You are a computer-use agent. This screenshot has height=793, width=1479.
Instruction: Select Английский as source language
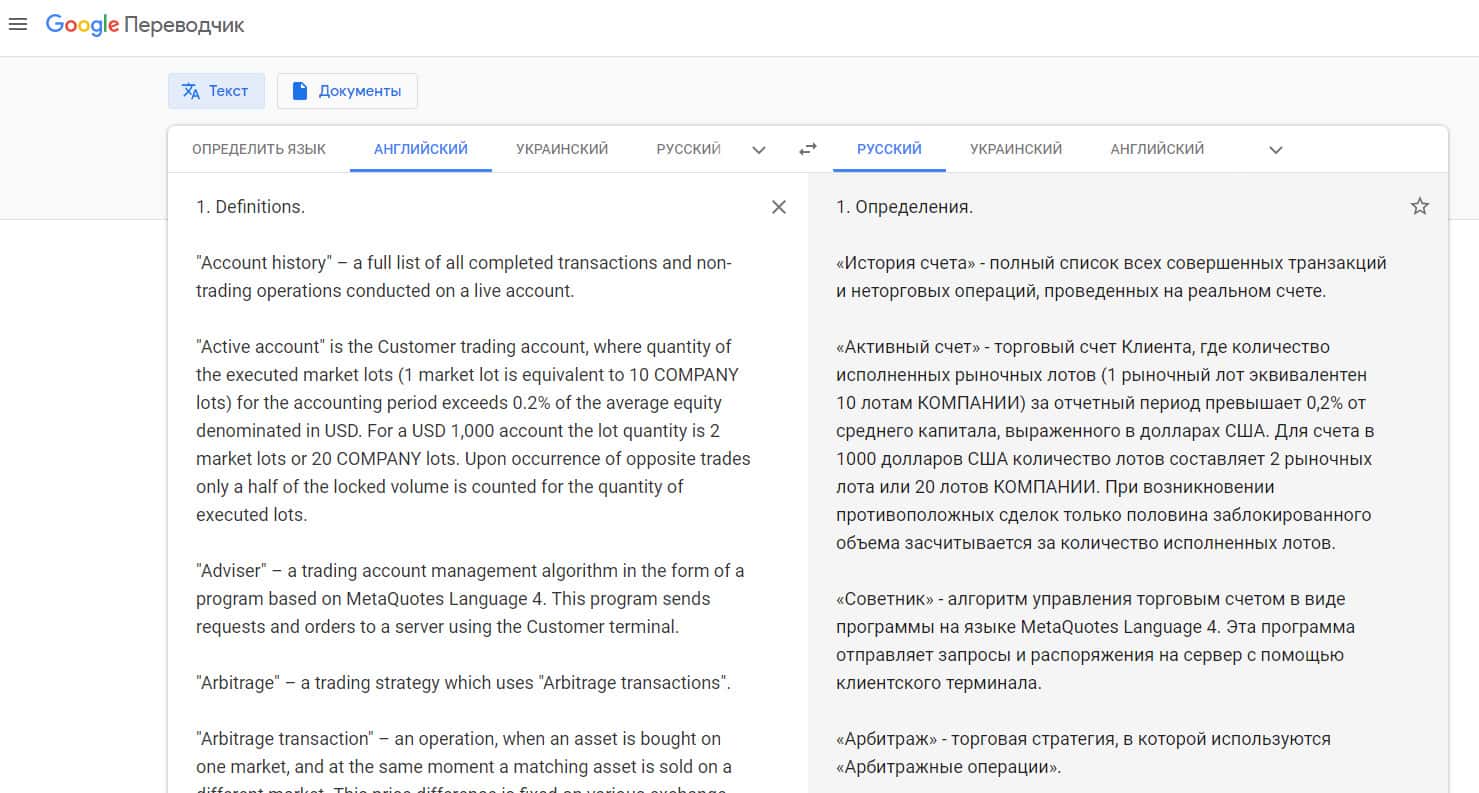(421, 149)
